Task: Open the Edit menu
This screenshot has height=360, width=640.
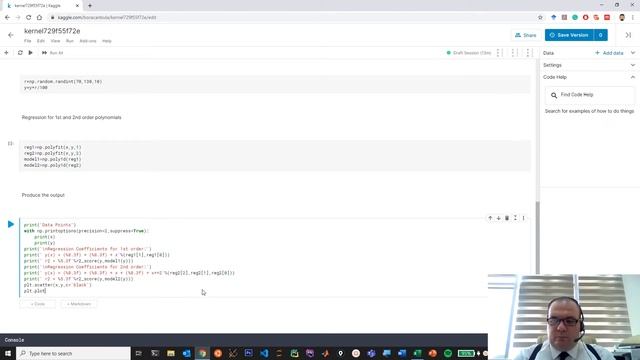Action: [41, 41]
